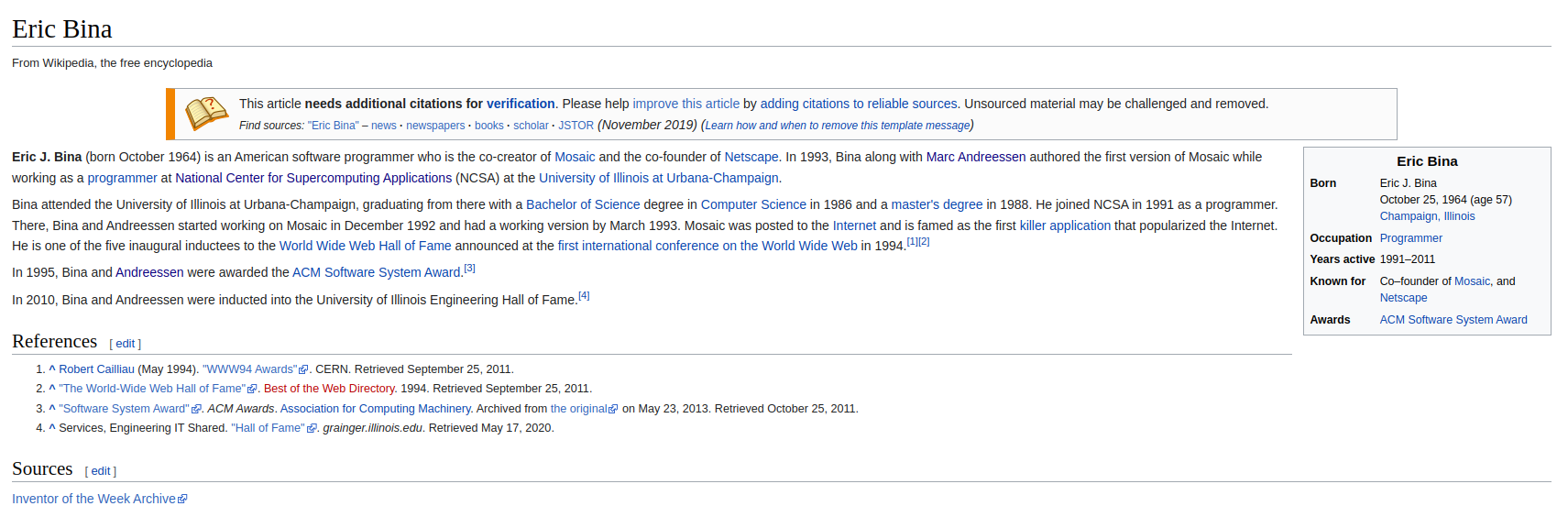
Task: Click external link icon after WWW94 Awards
Action: point(303,370)
